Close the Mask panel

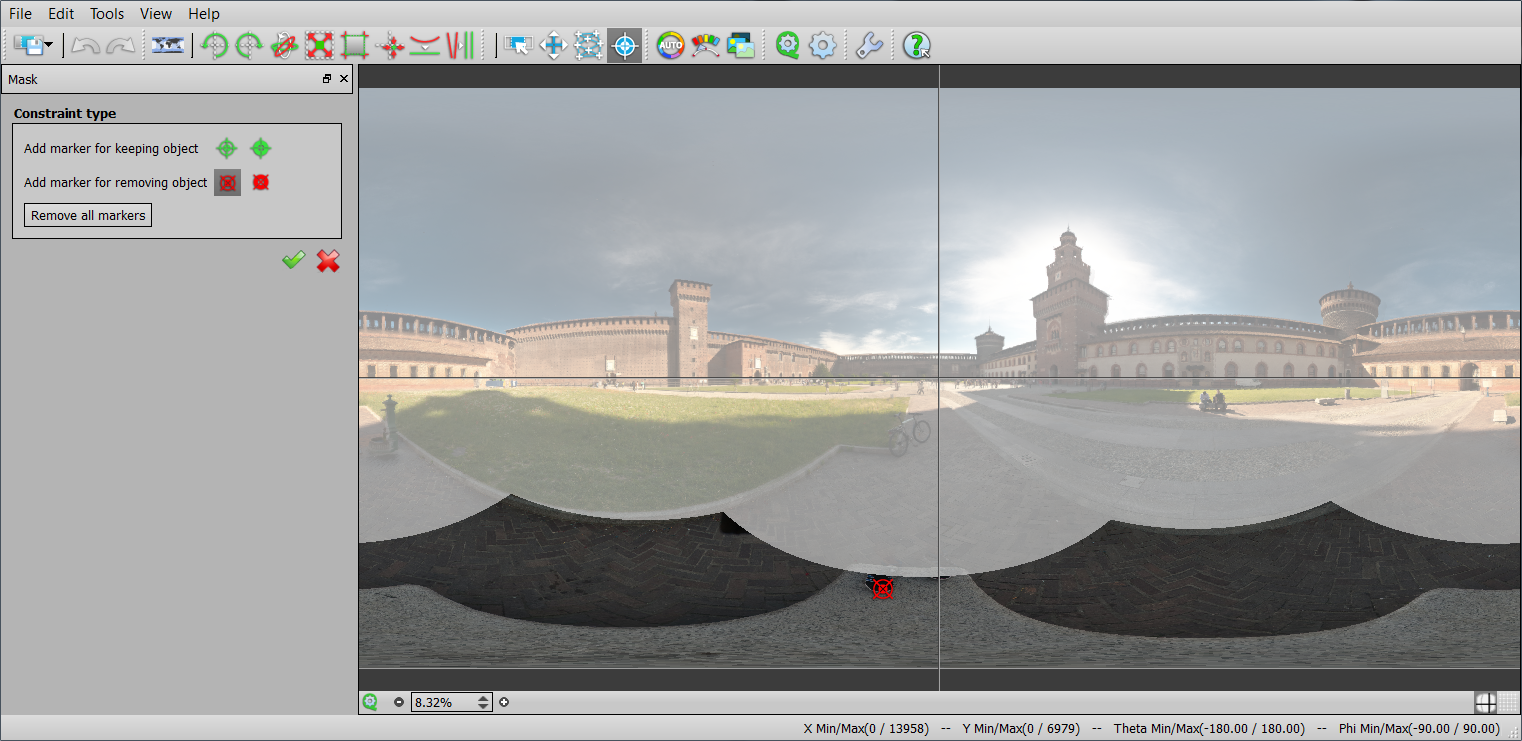coord(344,79)
